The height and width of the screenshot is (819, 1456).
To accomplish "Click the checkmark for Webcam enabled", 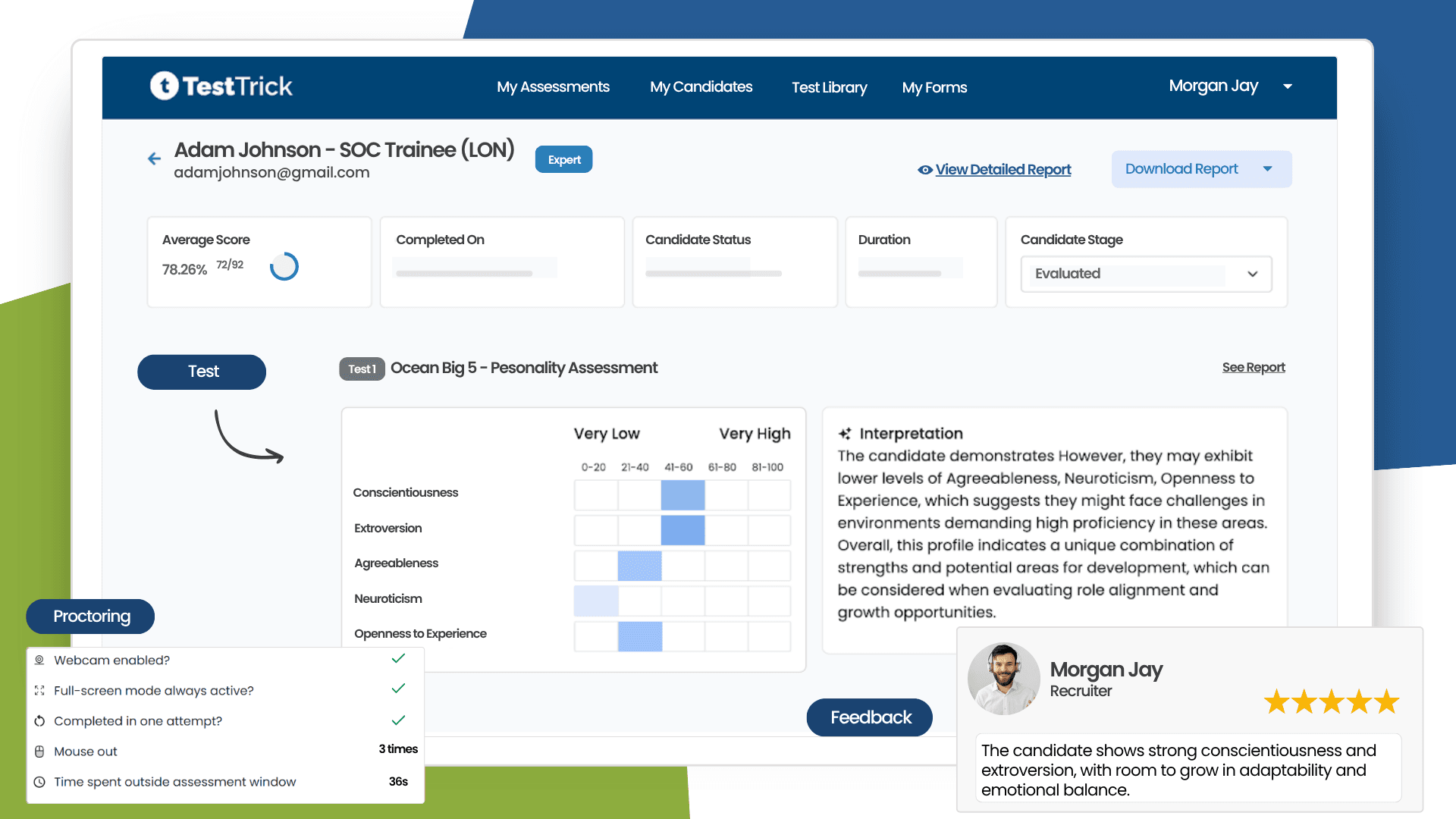I will (x=397, y=658).
